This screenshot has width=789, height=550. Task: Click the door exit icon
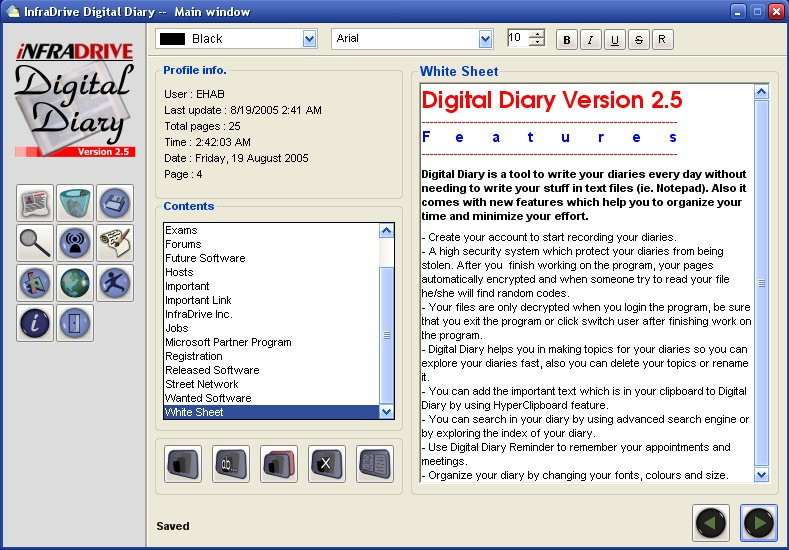[x=75, y=323]
